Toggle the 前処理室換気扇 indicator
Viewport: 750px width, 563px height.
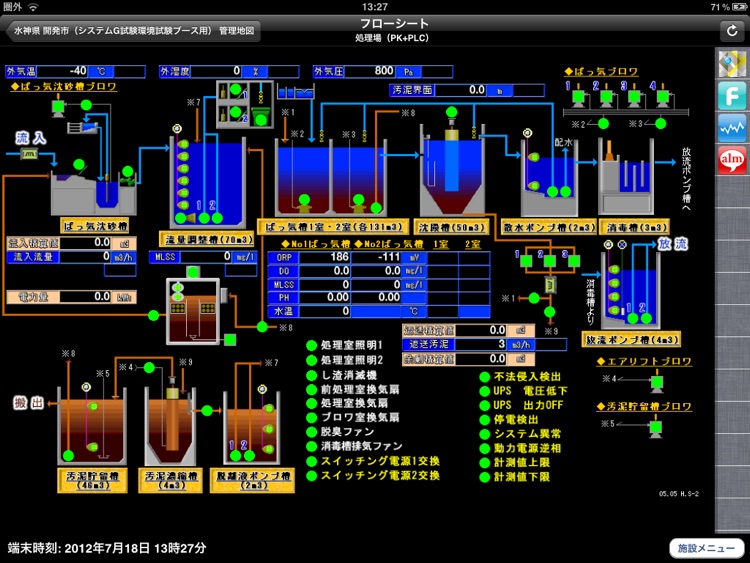pyautogui.click(x=311, y=390)
